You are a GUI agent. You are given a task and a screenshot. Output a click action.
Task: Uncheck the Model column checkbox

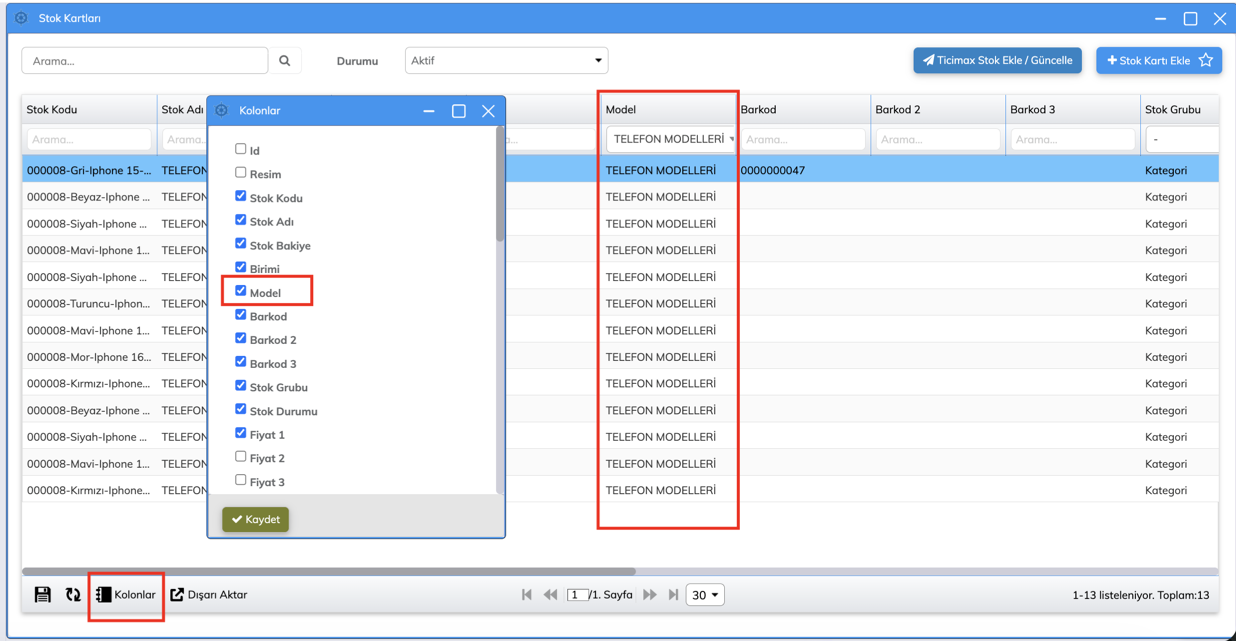pos(240,291)
